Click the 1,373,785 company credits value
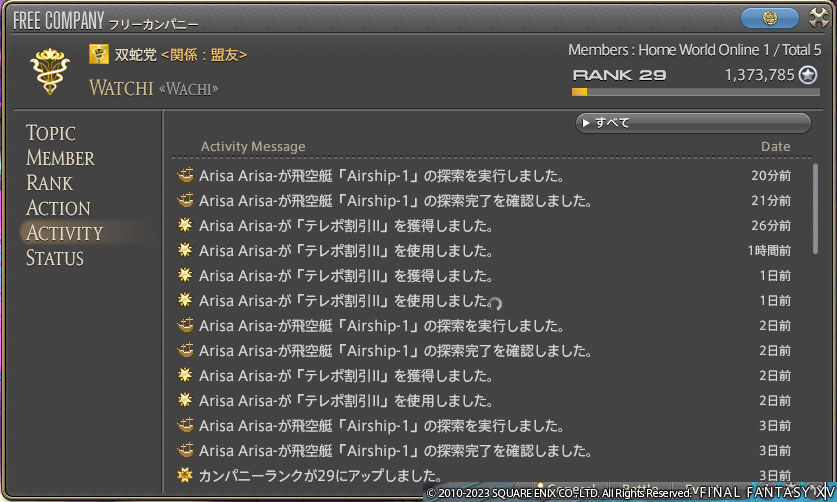Viewport: 837px width, 502px height. (x=760, y=75)
